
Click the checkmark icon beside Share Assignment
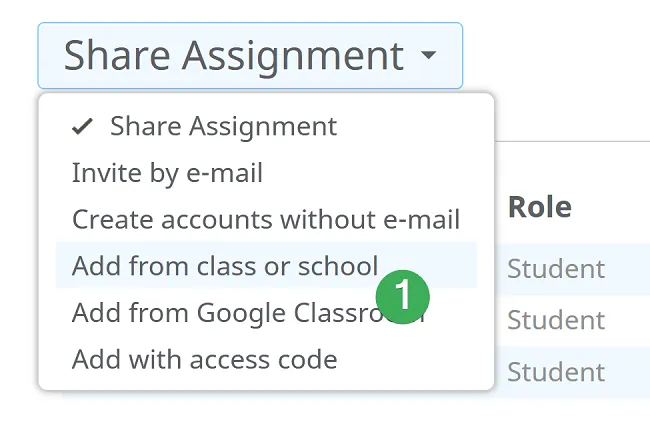click(x=84, y=127)
